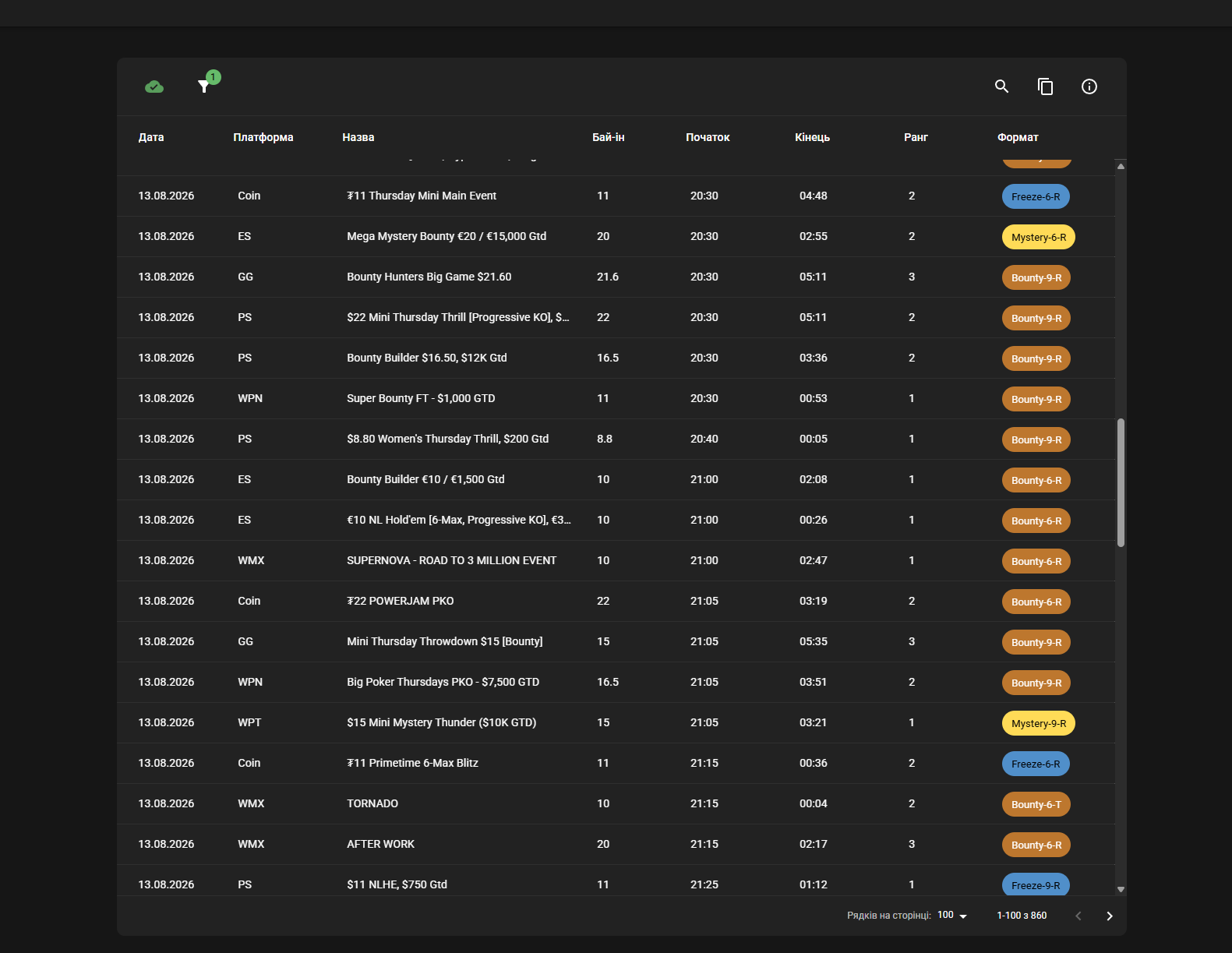1232x953 pixels.
Task: Click the Bounty-6-T chip on TORNADO row
Action: tap(1036, 804)
